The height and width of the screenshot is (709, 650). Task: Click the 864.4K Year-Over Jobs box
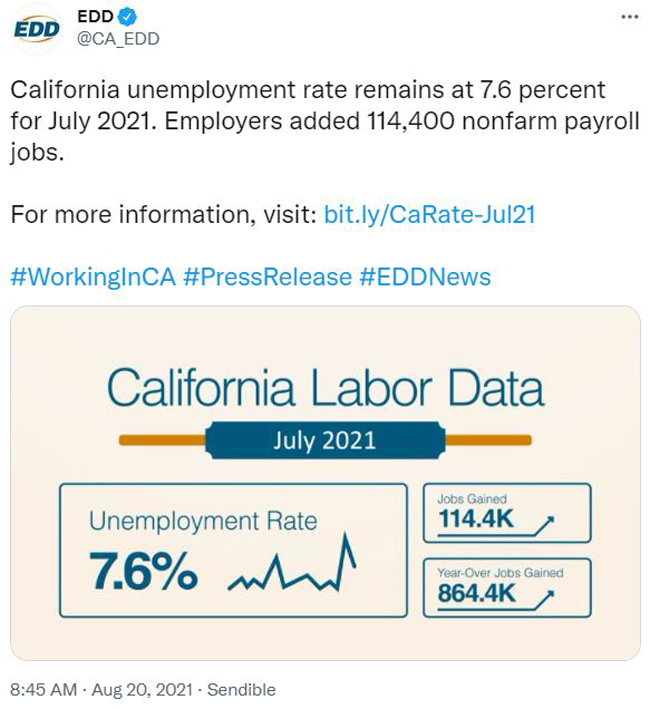pyautogui.click(x=507, y=587)
